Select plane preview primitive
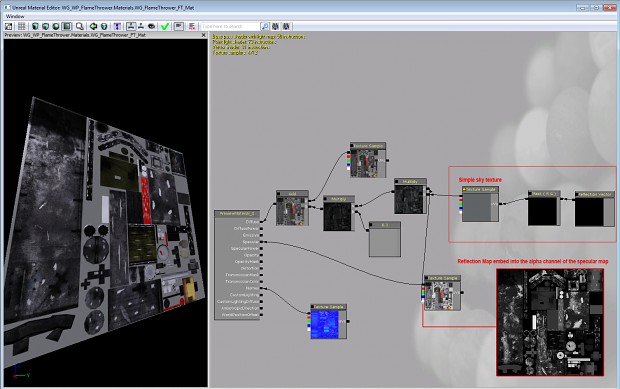This screenshot has width=620, height=389. point(67,26)
